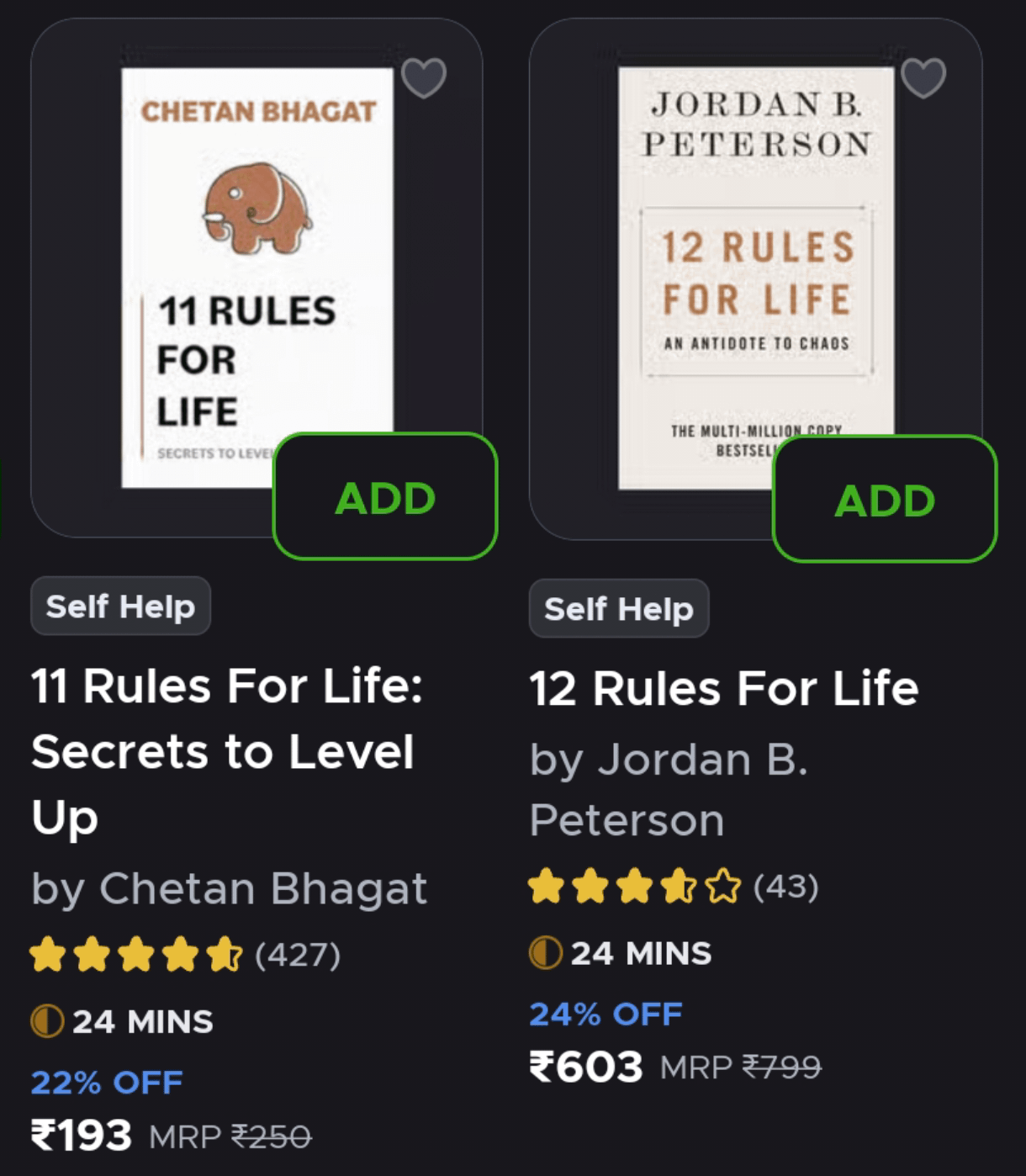
Task: Click delivery clock icon under Chetan Bhagat book
Action: 47,1021
